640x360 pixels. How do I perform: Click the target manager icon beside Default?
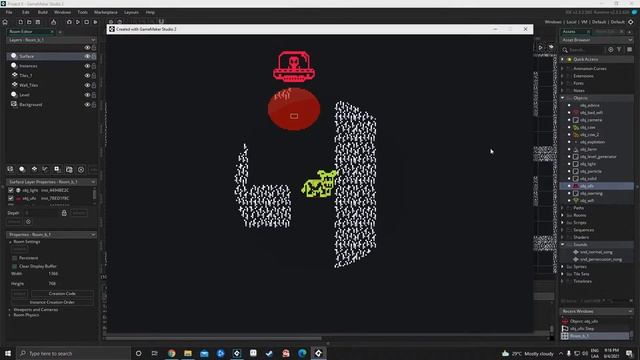631,22
